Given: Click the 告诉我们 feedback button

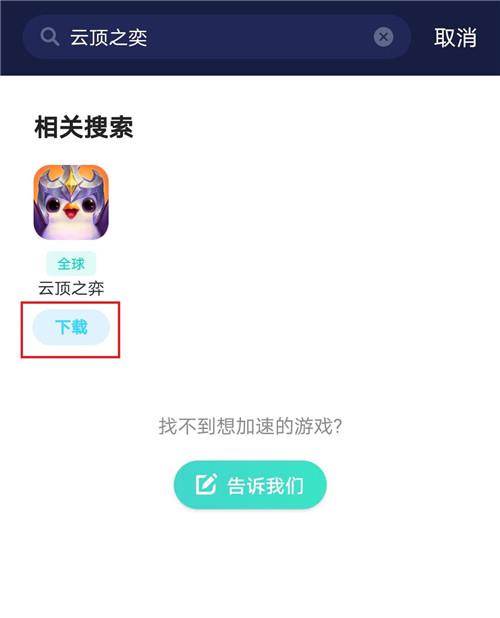Looking at the screenshot, I should (250, 485).
